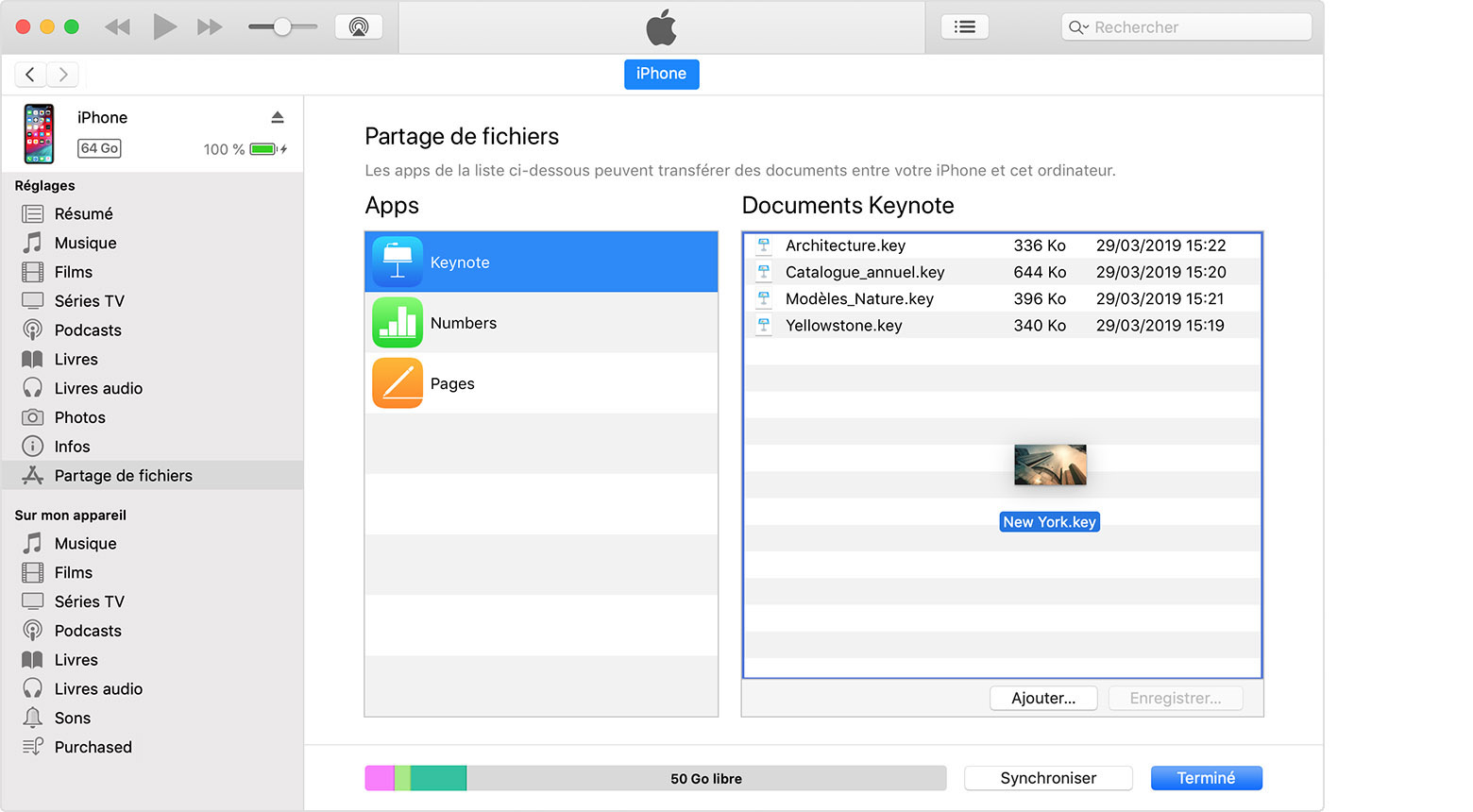Select the Keynote app icon
This screenshot has height=812, width=1473.
point(398,262)
